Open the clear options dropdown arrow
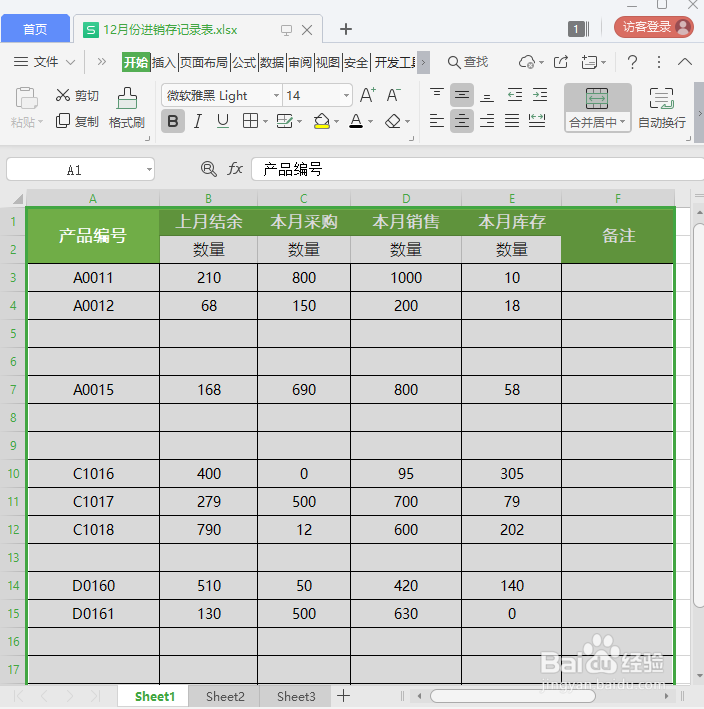This screenshot has width=704, height=709. click(407, 121)
